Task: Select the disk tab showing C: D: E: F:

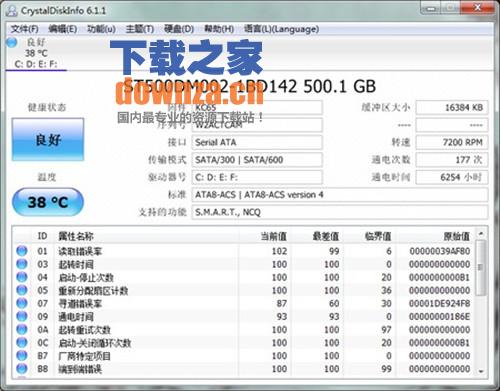Action: (x=36, y=53)
